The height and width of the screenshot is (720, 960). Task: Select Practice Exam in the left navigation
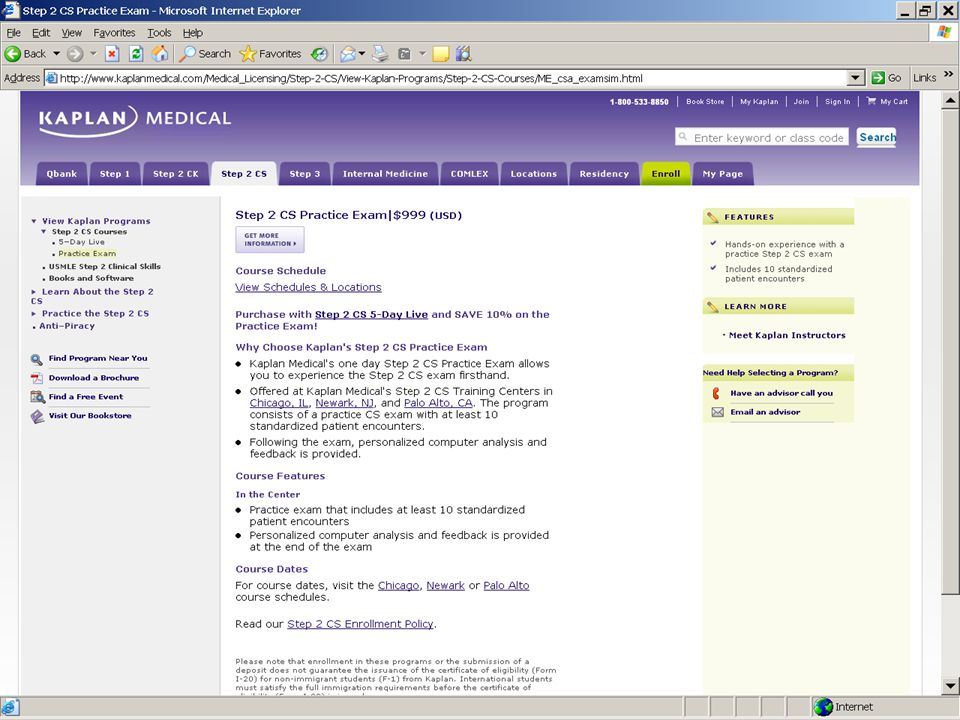click(87, 253)
